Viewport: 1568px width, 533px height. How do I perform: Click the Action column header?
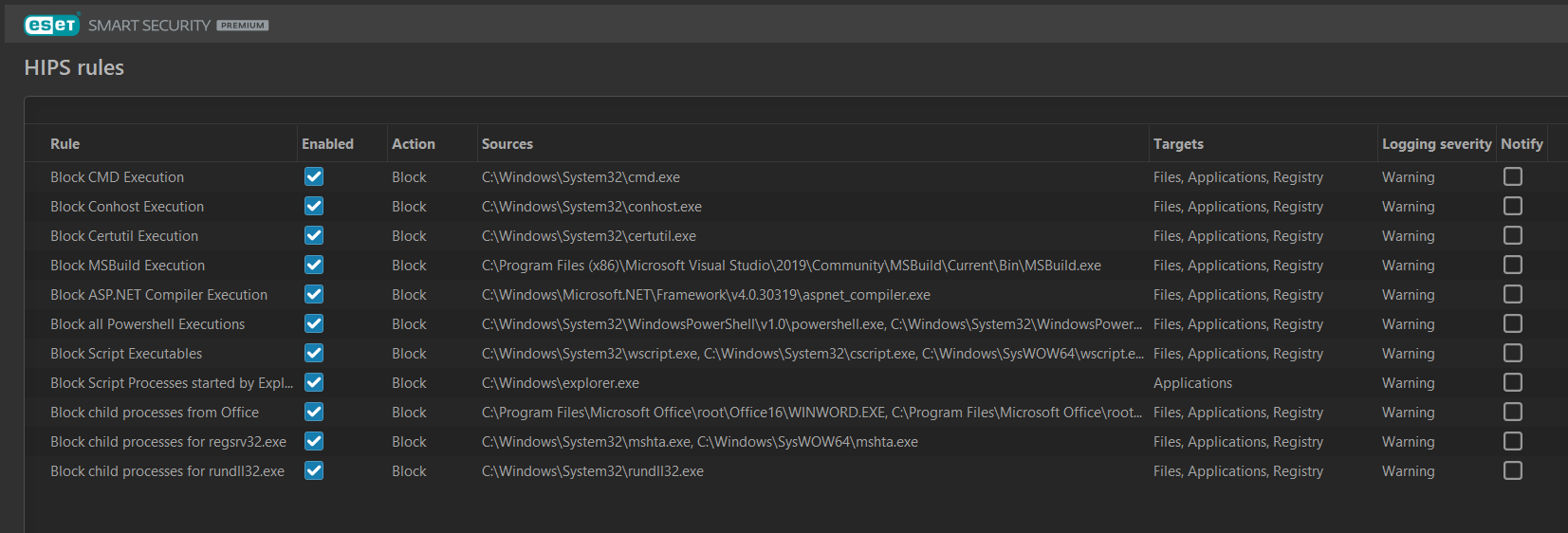(413, 144)
